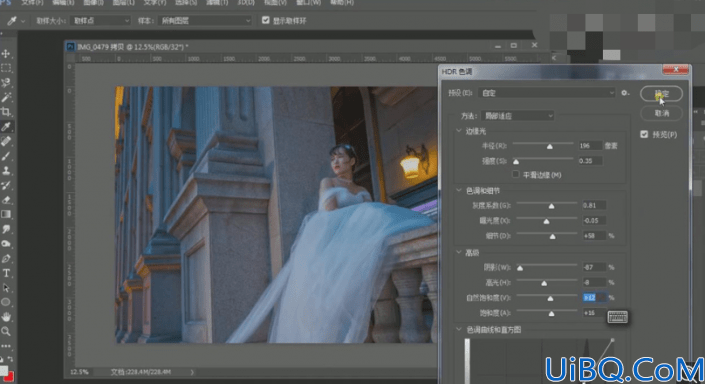Open the Filter (T) menu
The image size is (705, 384).
click(x=217, y=3)
